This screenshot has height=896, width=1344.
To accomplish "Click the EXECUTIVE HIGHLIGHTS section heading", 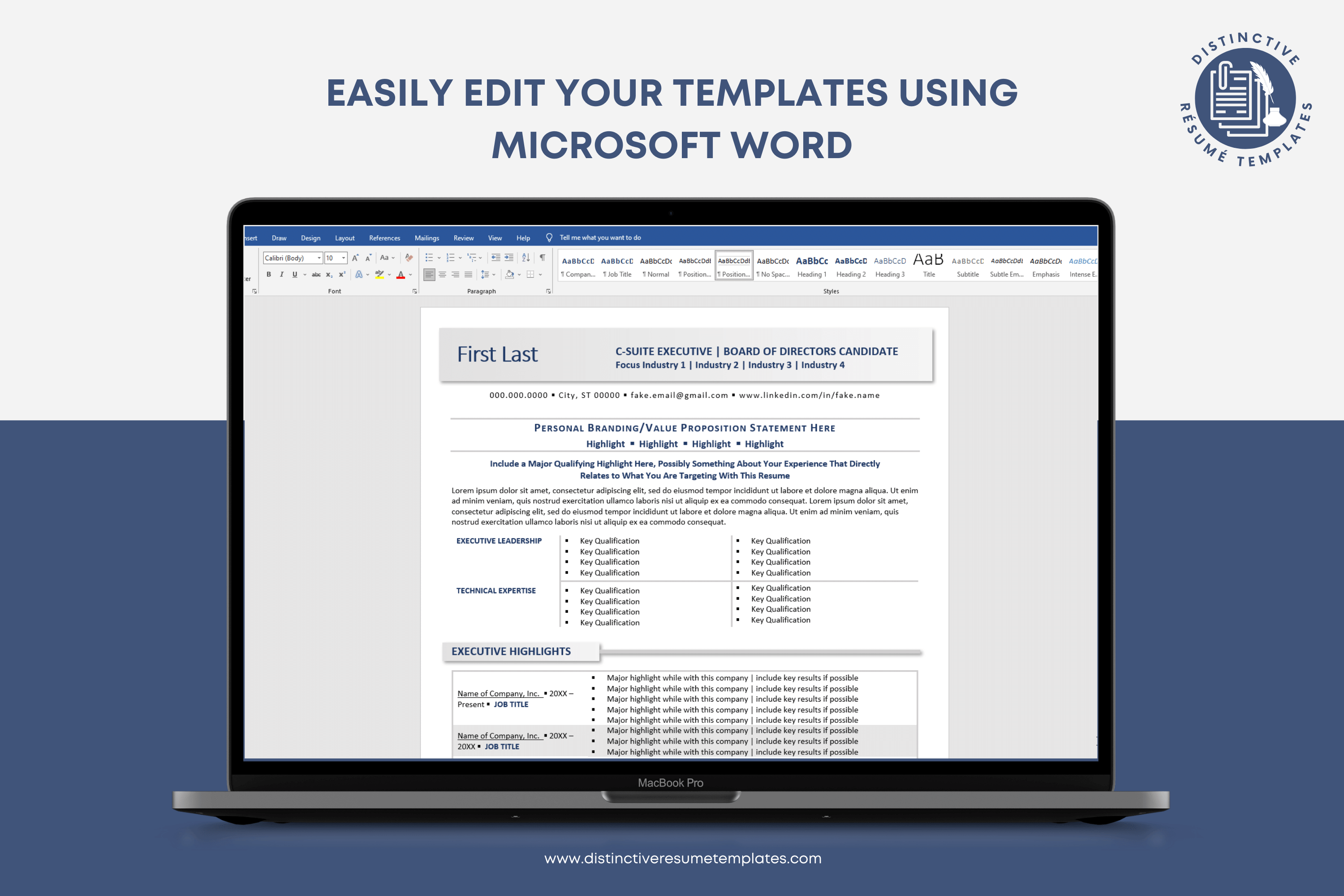I will pos(511,651).
